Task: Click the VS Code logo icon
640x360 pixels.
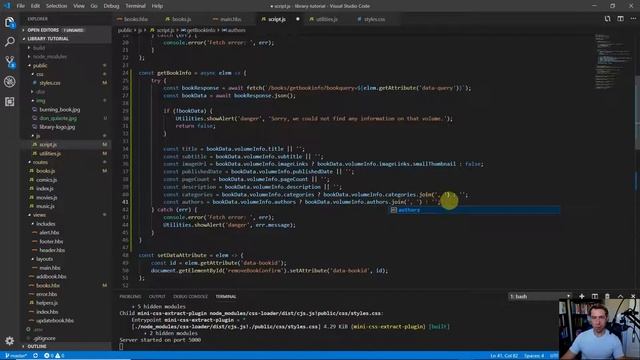Action: [7, 6]
